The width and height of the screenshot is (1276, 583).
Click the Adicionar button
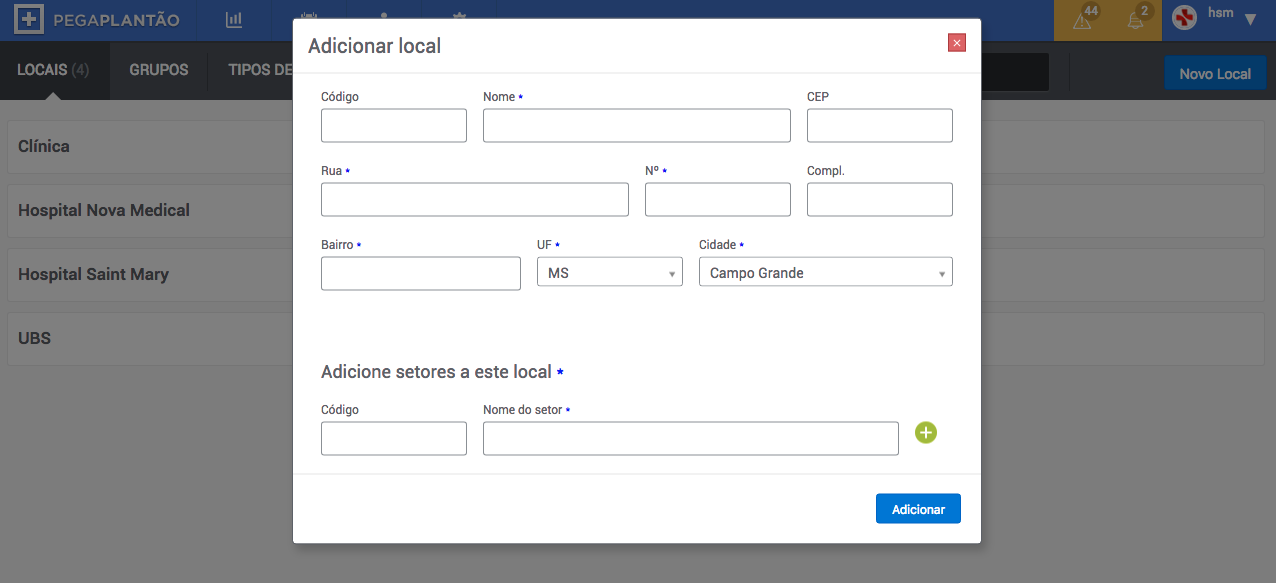(x=918, y=509)
